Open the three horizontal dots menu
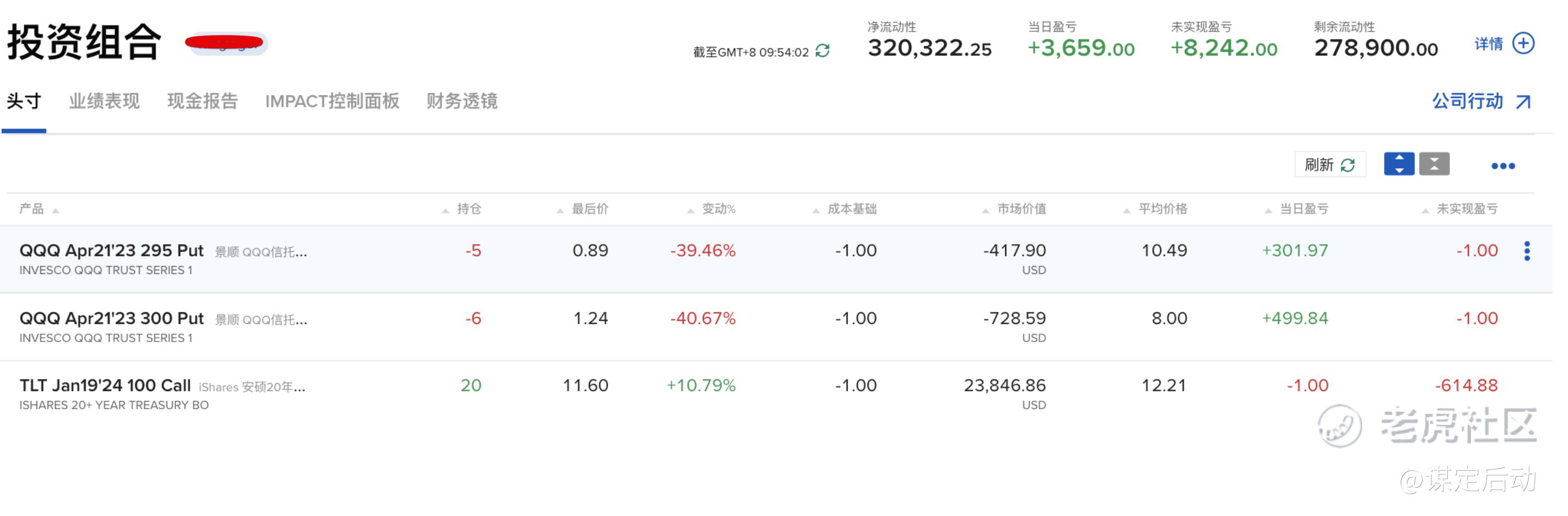 tap(1502, 167)
